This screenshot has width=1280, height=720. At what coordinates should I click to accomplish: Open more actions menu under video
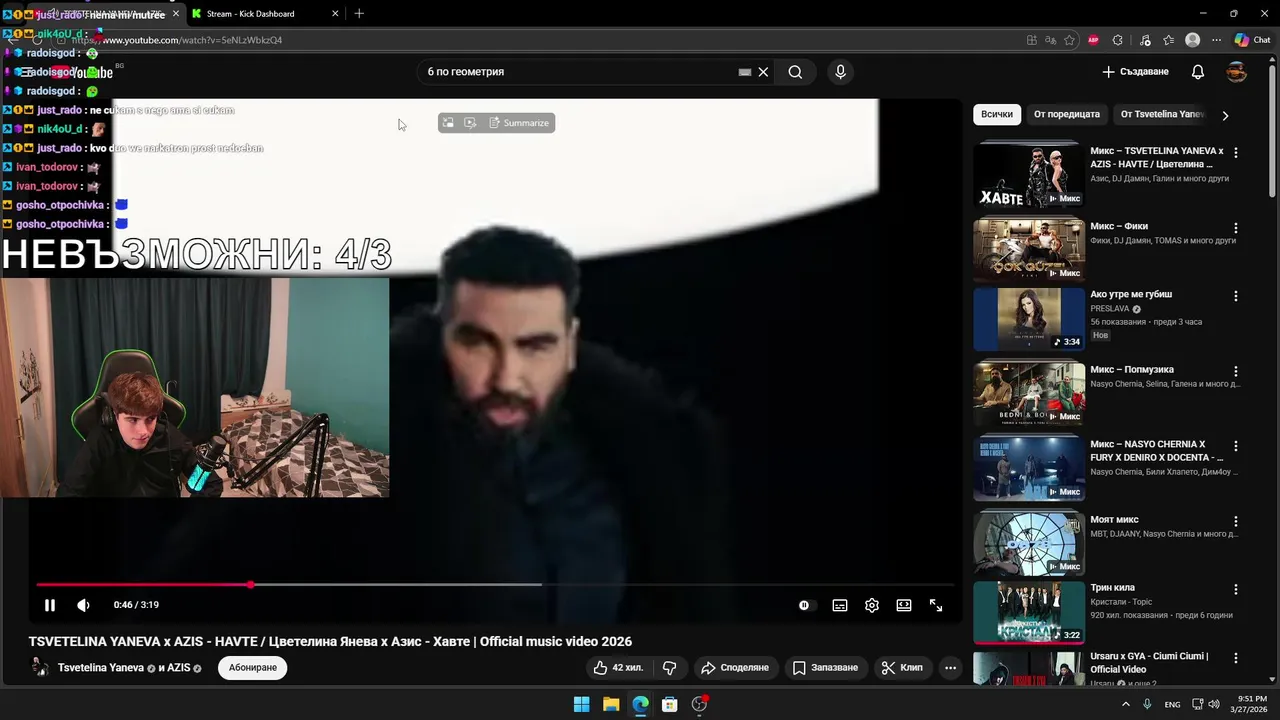coord(951,667)
